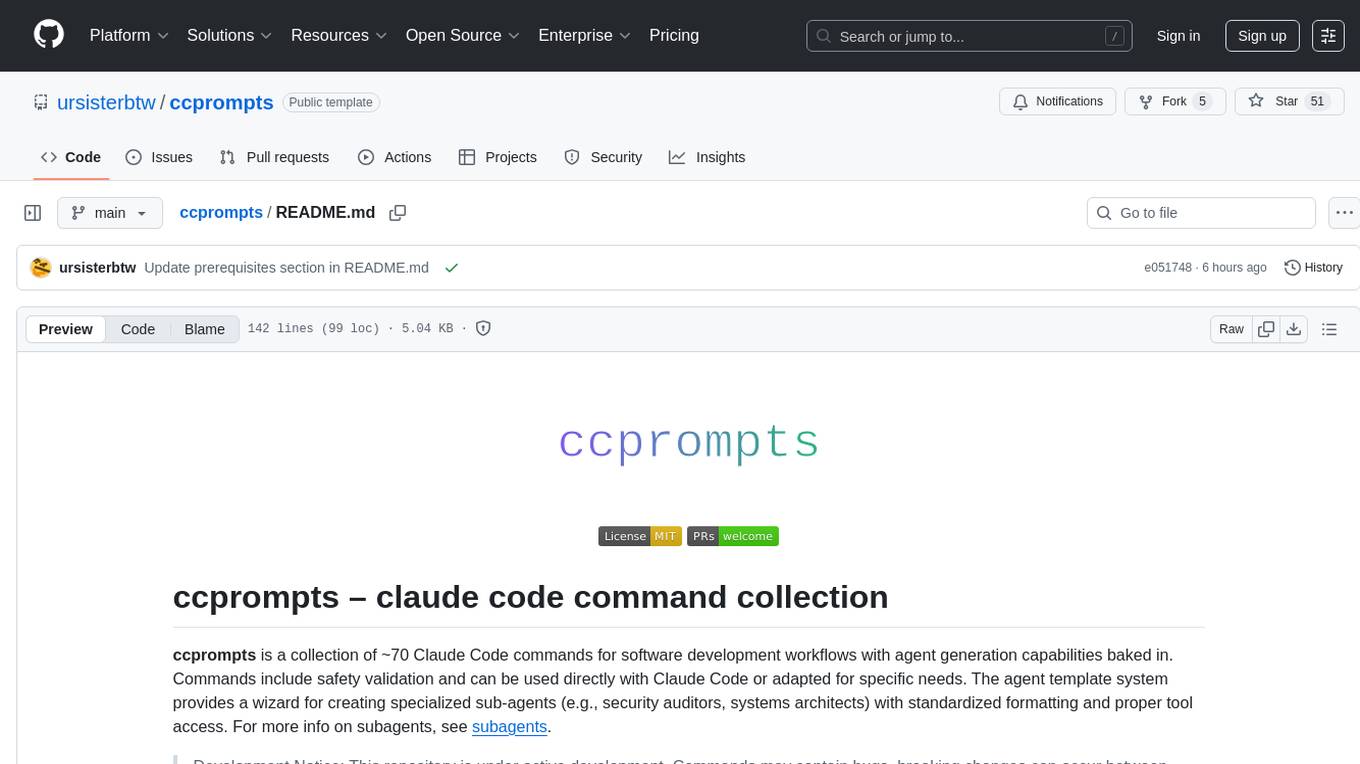This screenshot has height=764, width=1360.
Task: Open GitHub home via Octocat logo
Action: pyautogui.click(x=49, y=35)
